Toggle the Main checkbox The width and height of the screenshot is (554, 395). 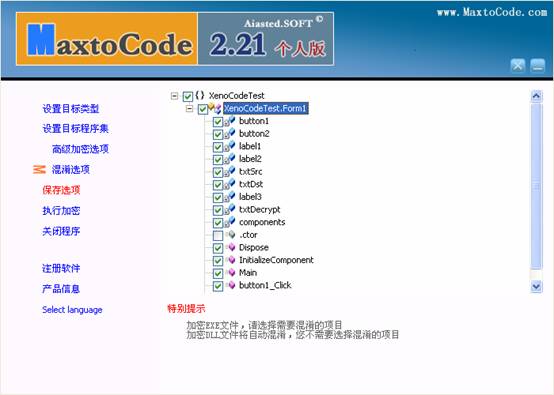[x=218, y=273]
